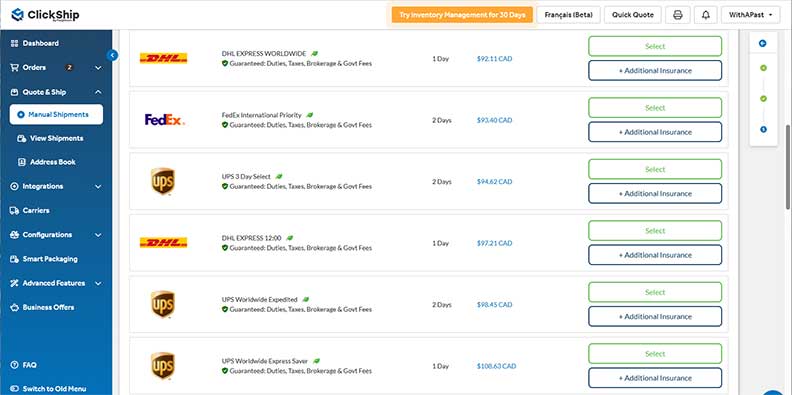The image size is (792, 395).
Task: Click the page vertical scrollbar
Action: pyautogui.click(x=788, y=167)
